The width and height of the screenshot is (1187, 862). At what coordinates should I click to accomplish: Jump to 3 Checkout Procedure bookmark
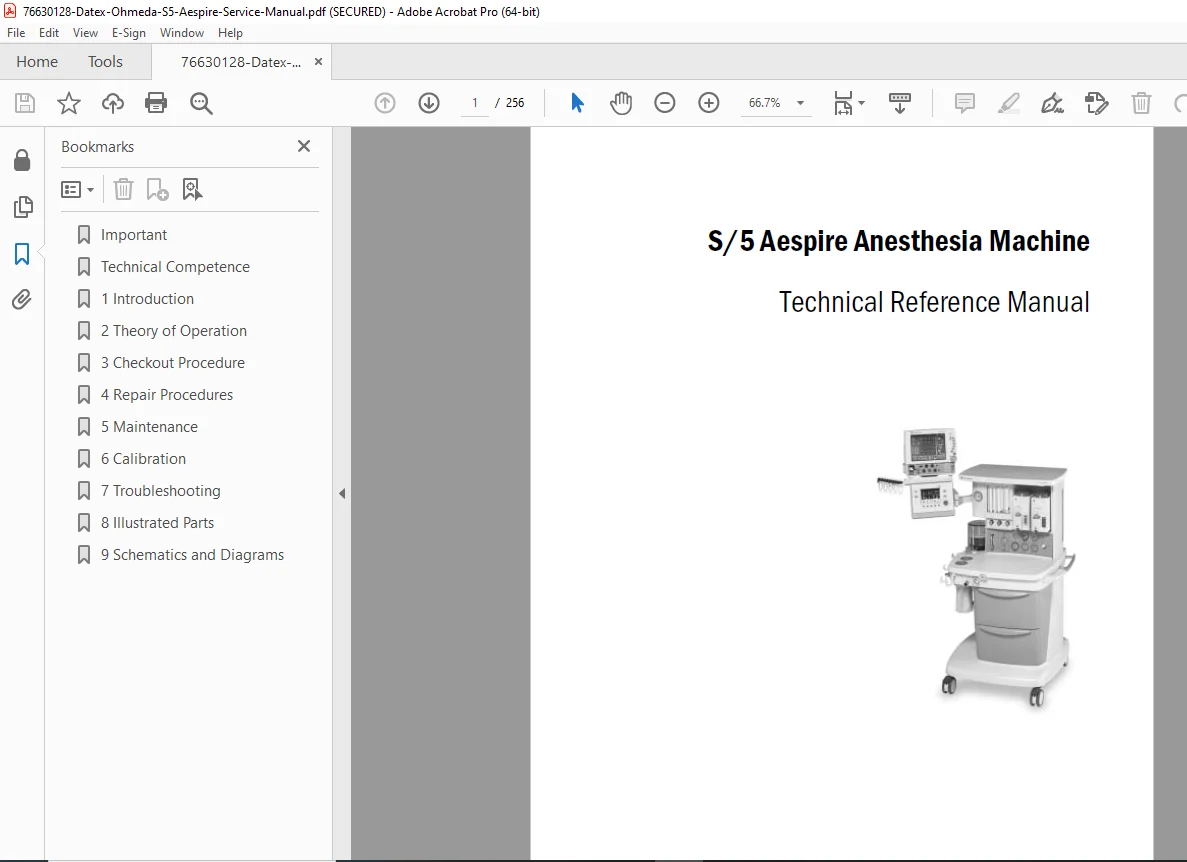tap(173, 363)
